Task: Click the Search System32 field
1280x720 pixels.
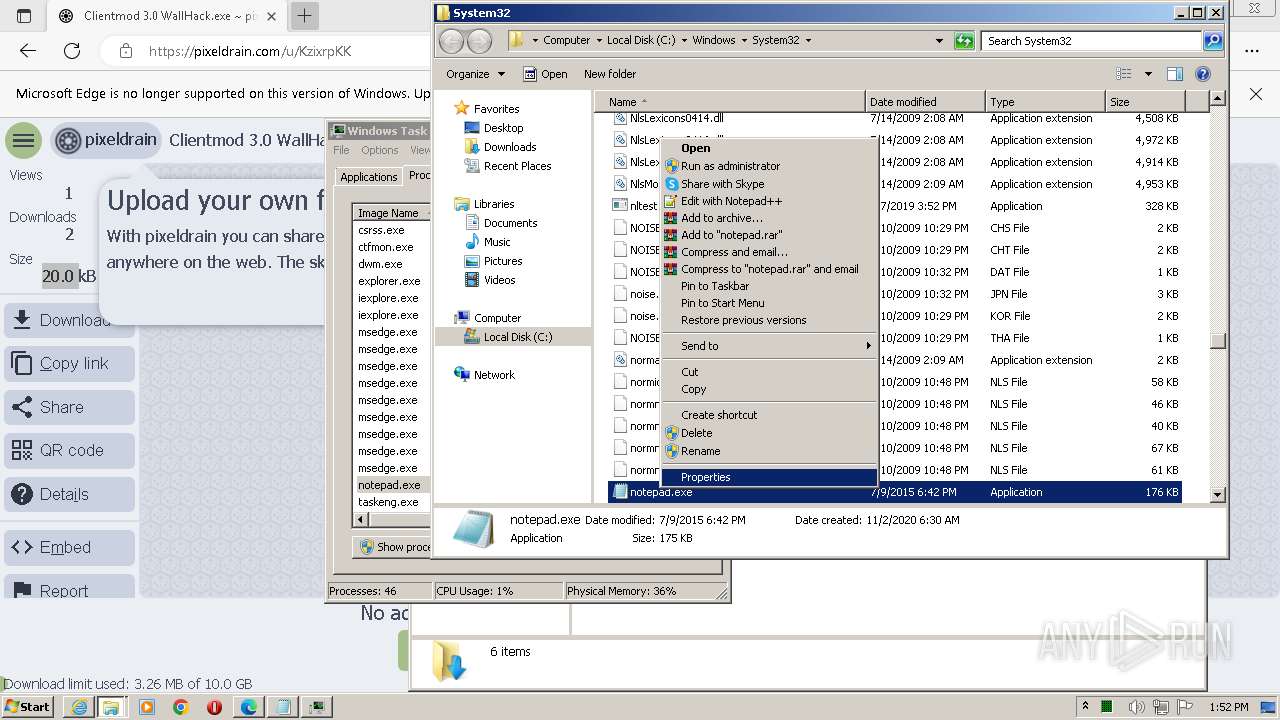Action: [x=1093, y=41]
